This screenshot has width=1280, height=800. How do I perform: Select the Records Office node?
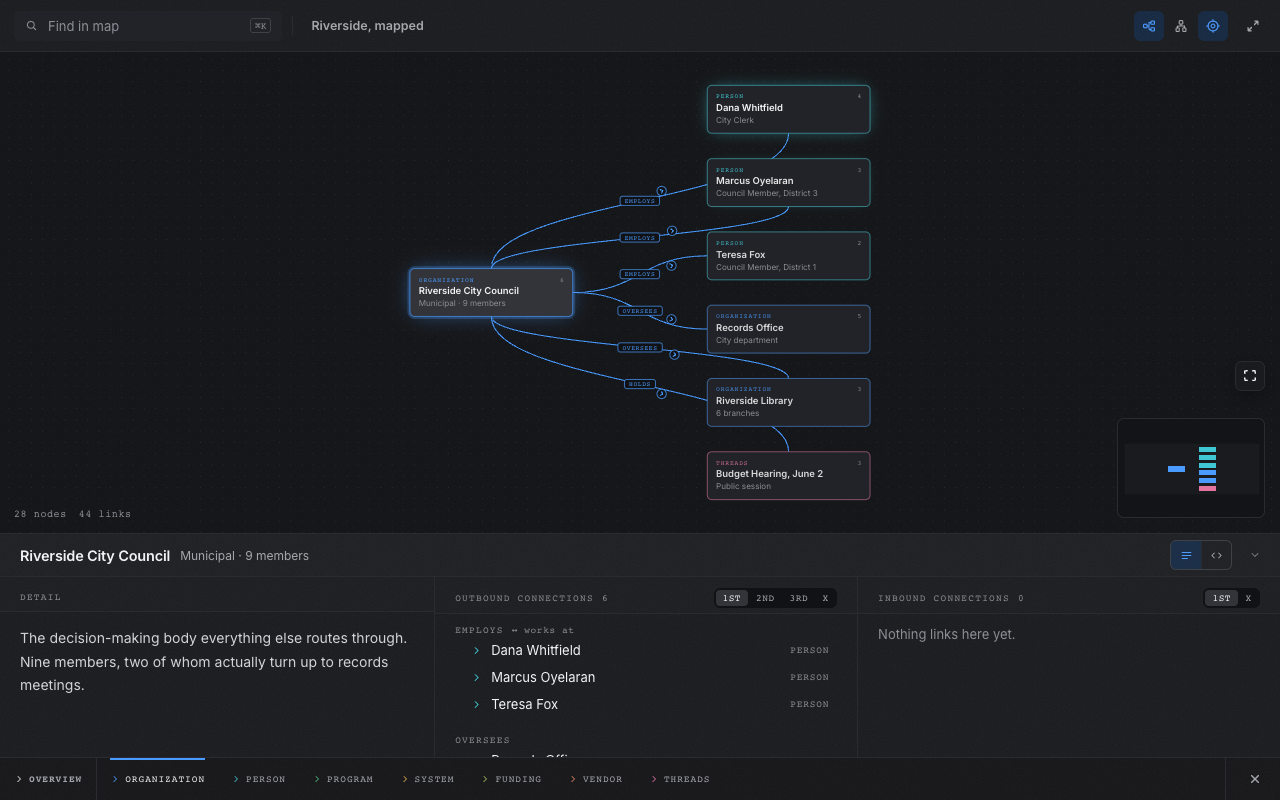pyautogui.click(x=788, y=329)
